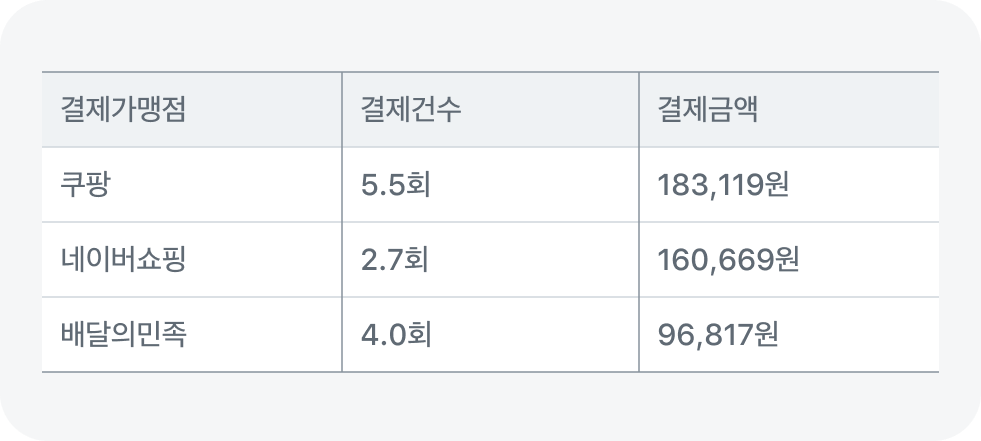Click the divider between 네이버쇼핑 and 2.7회
The width and height of the screenshot is (981, 441).
342,260
